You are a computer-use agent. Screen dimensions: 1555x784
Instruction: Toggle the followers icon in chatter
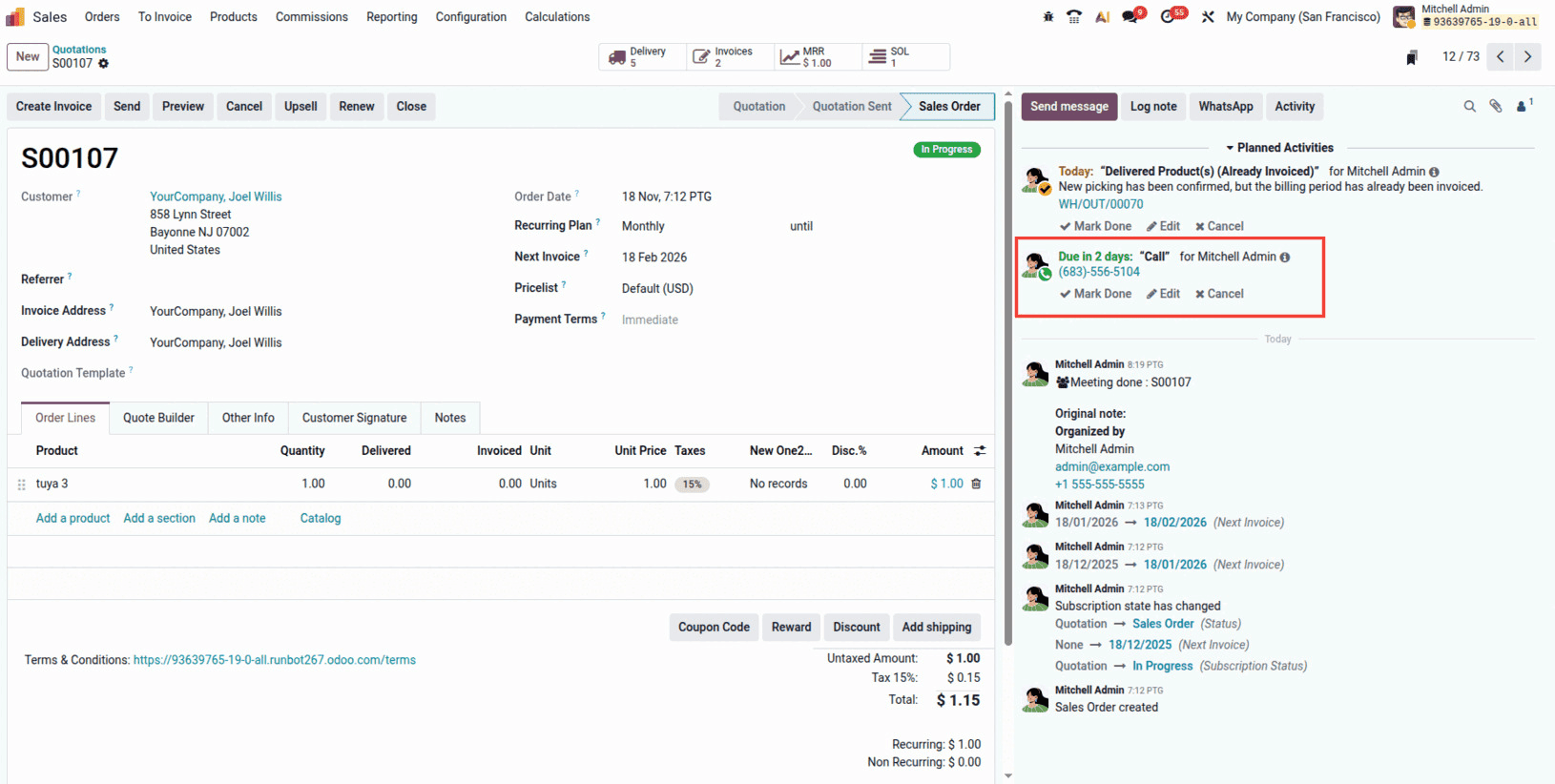[x=1523, y=107]
